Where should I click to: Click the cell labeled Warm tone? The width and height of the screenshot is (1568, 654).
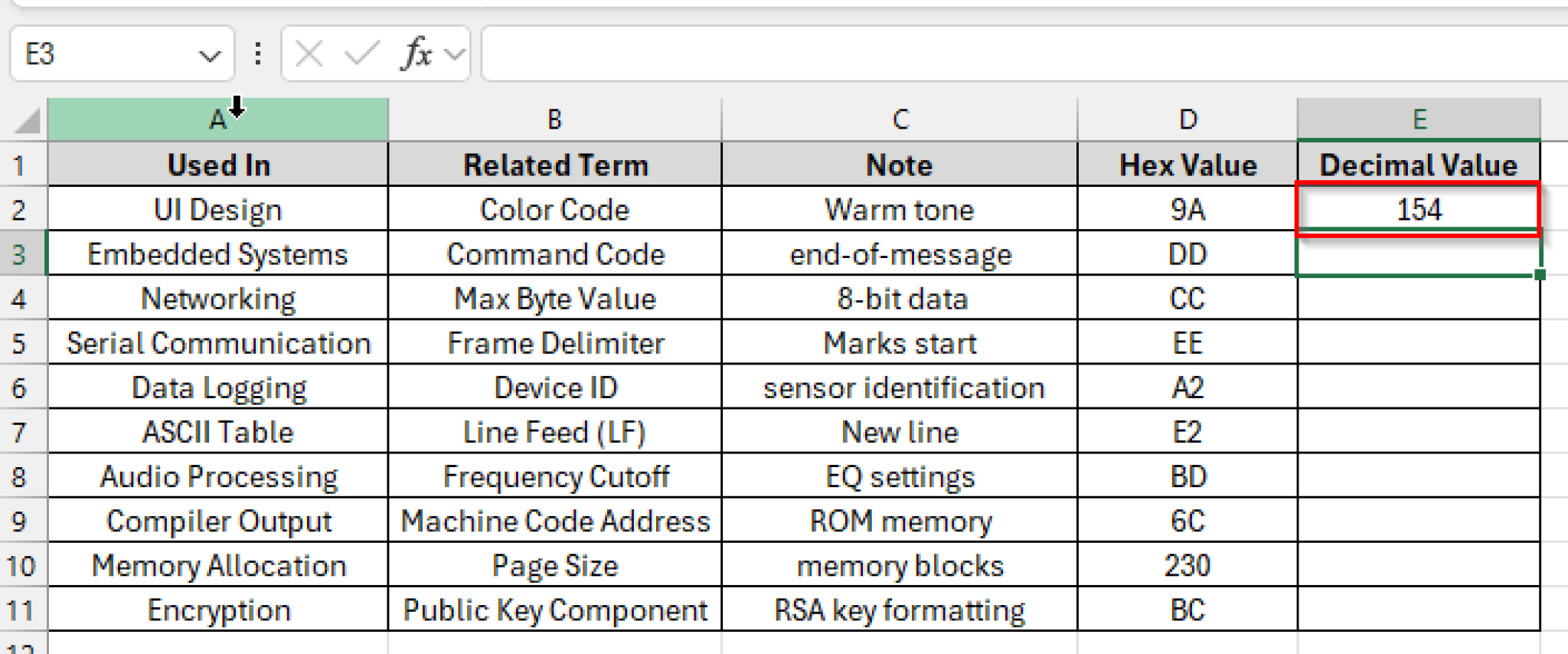(x=898, y=209)
